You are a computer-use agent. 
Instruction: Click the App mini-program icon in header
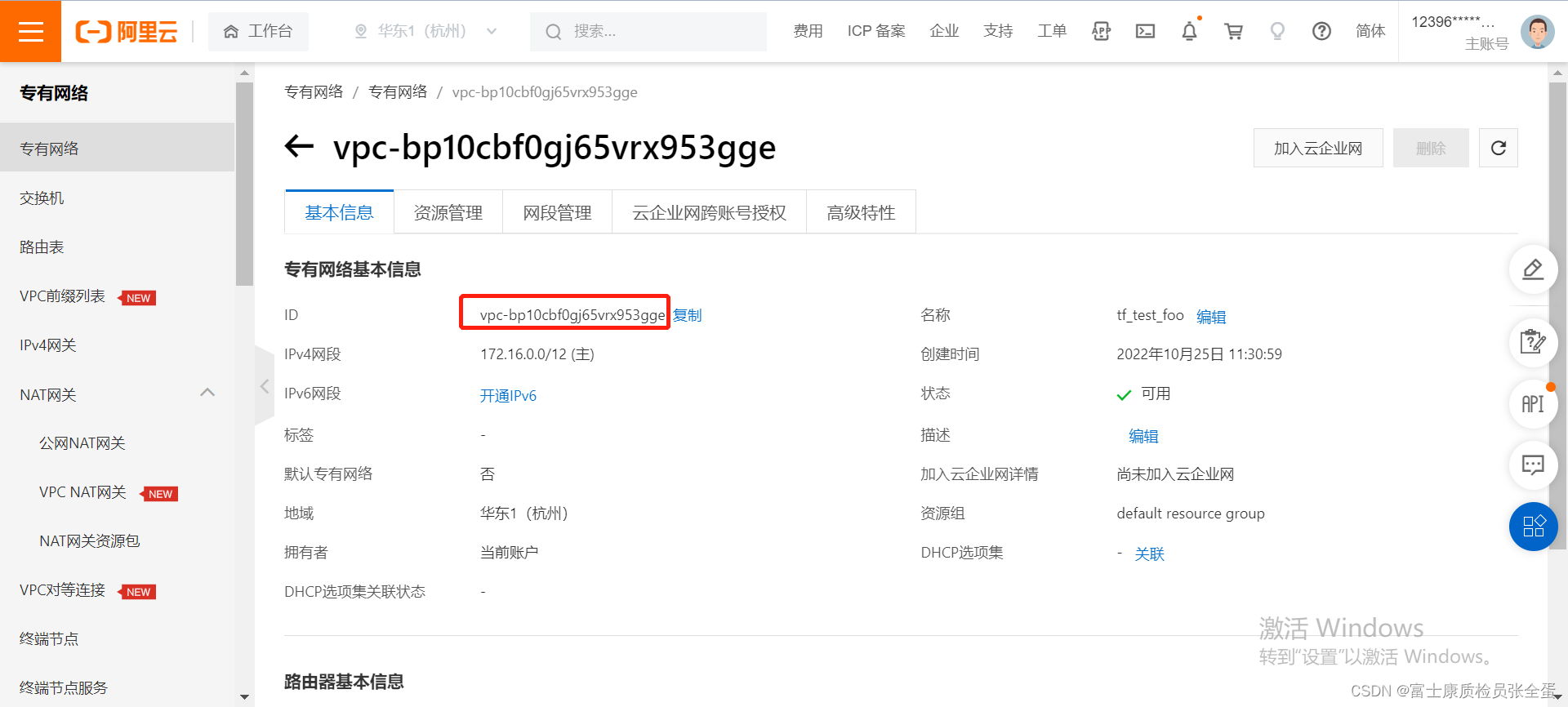(x=1101, y=31)
